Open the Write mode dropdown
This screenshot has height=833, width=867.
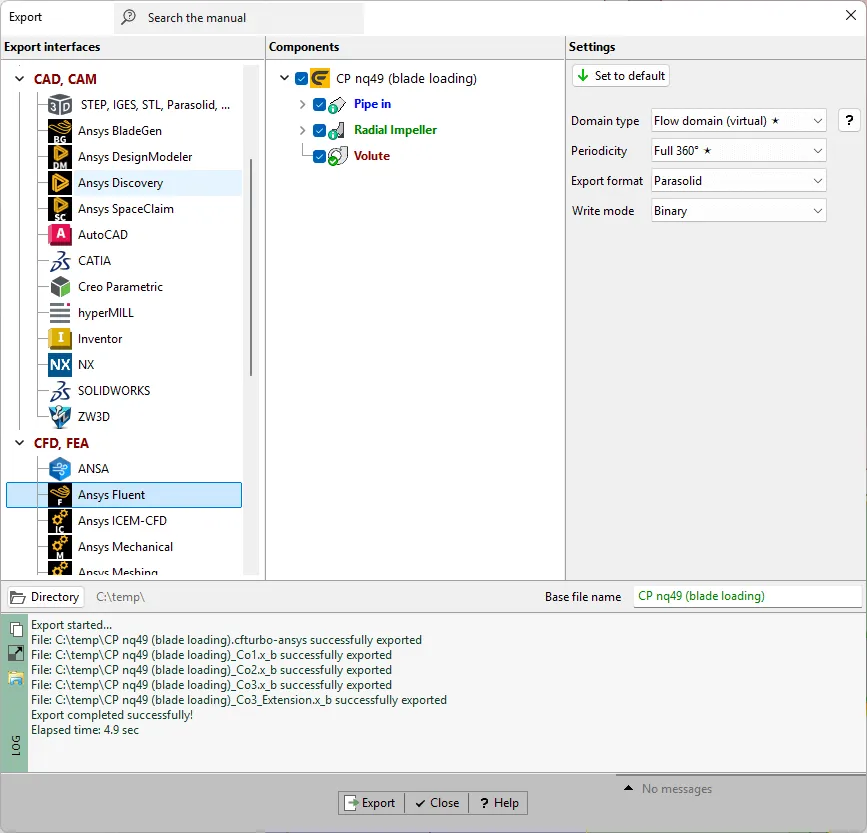click(739, 211)
